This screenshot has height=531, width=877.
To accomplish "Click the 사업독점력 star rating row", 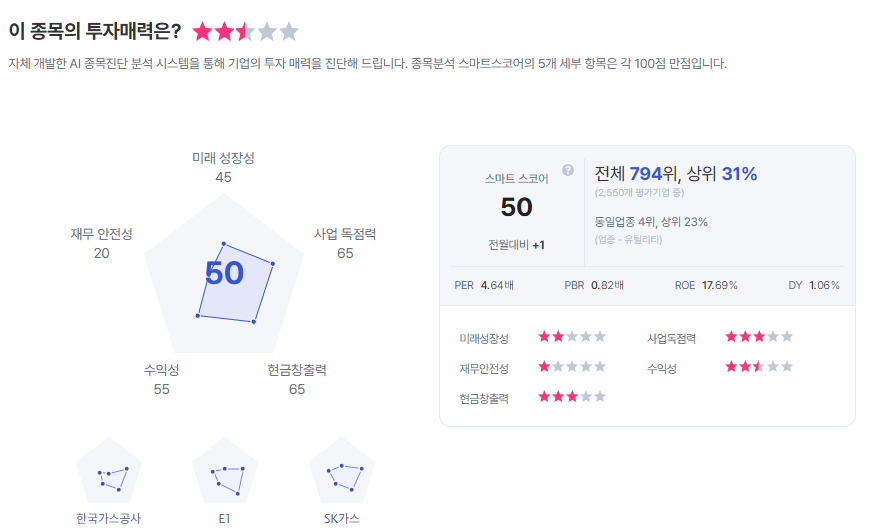I will tap(759, 337).
